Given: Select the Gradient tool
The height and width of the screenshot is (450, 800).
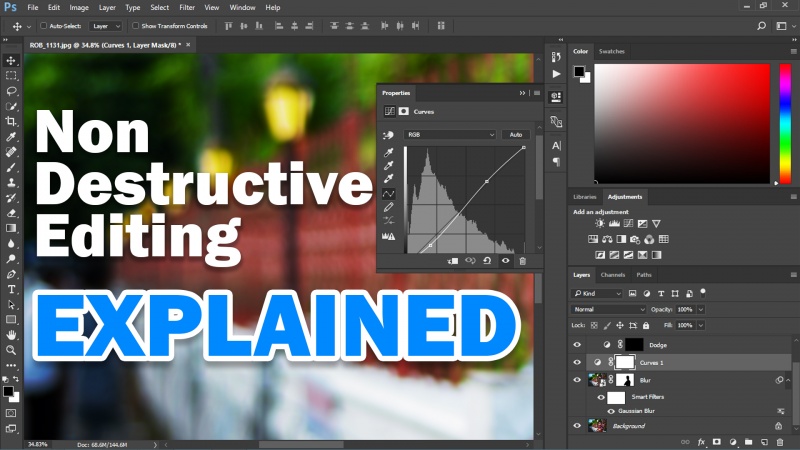Looking at the screenshot, I should pyautogui.click(x=11, y=228).
